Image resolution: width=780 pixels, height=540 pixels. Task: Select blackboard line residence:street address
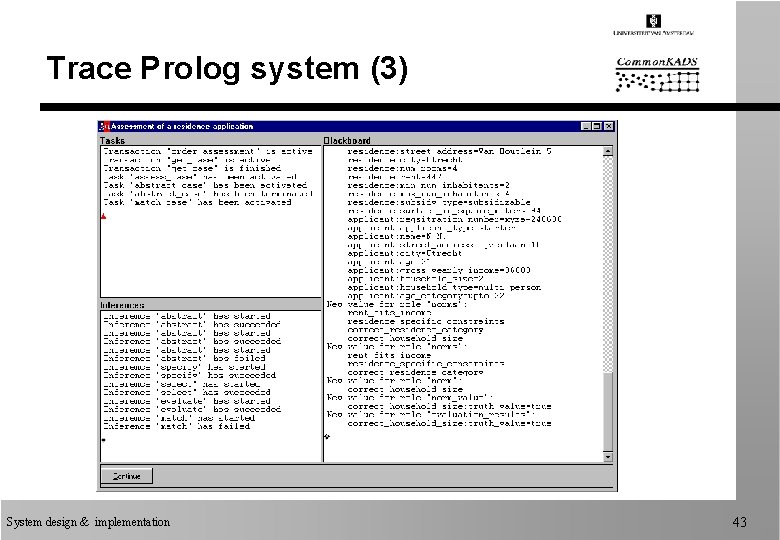click(449, 151)
